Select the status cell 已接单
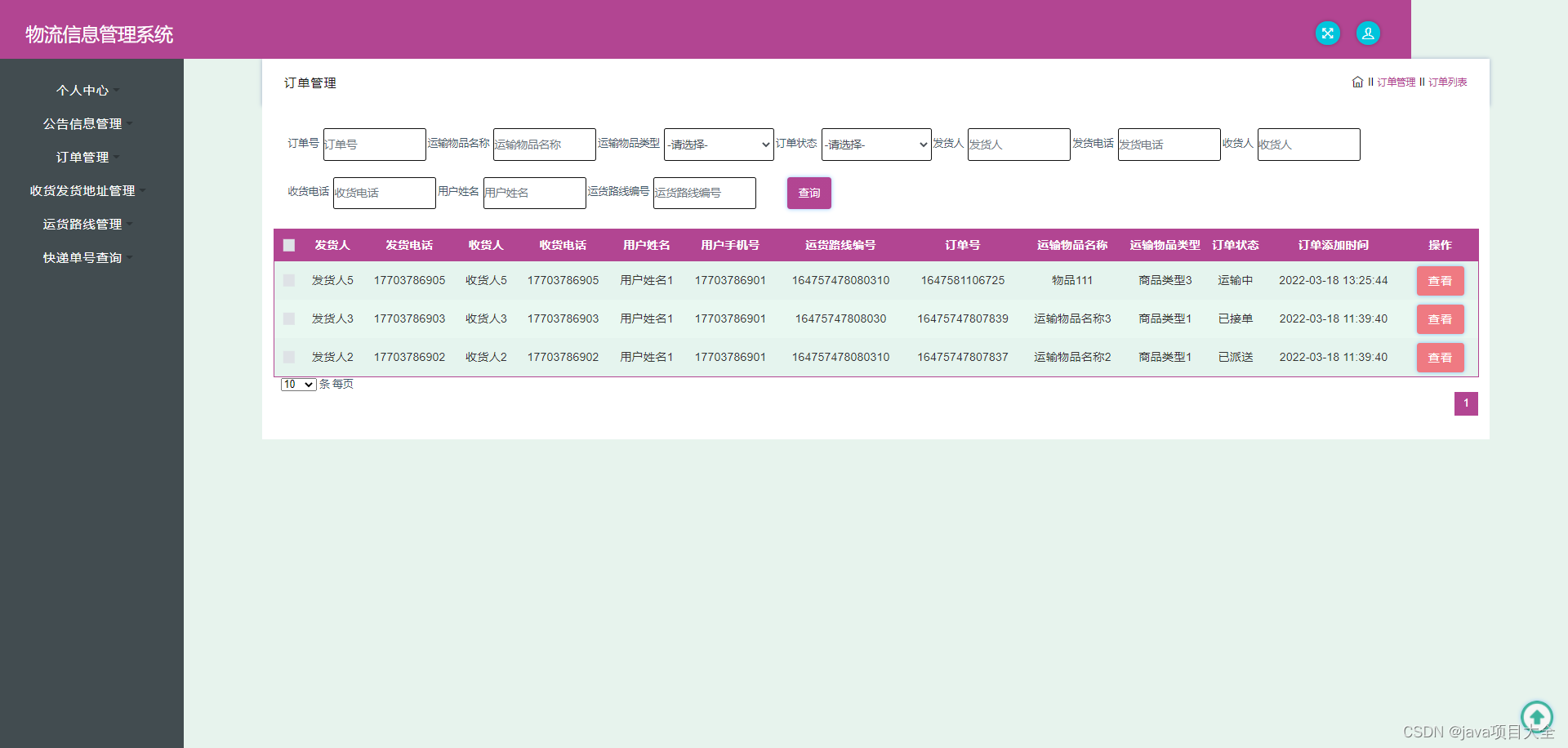 [x=1236, y=318]
